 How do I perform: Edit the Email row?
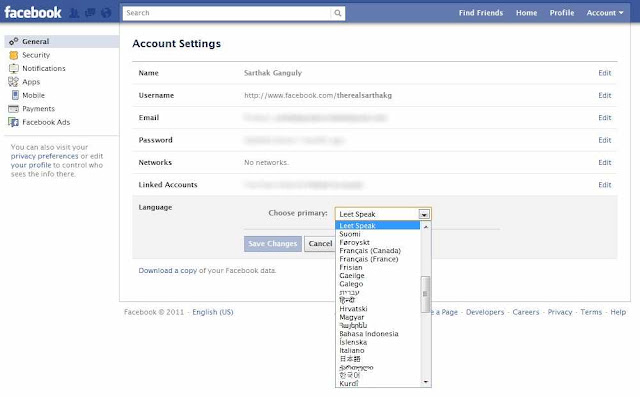coord(604,118)
